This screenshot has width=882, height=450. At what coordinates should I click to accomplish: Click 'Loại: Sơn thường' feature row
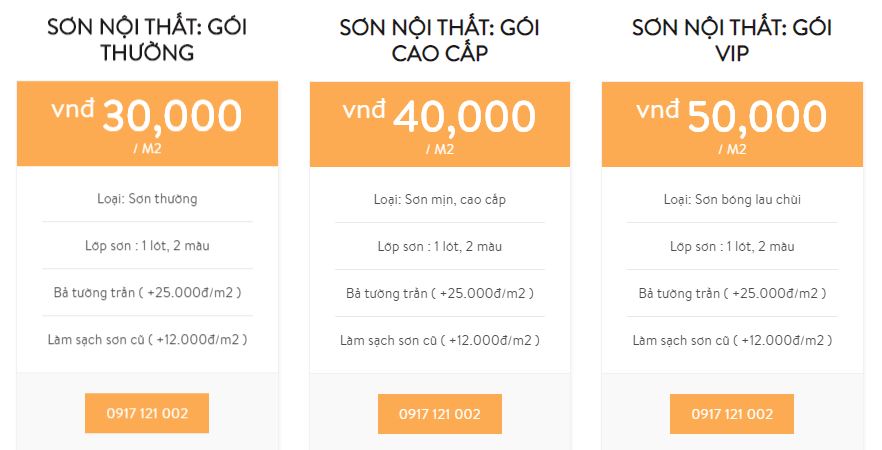(x=147, y=199)
